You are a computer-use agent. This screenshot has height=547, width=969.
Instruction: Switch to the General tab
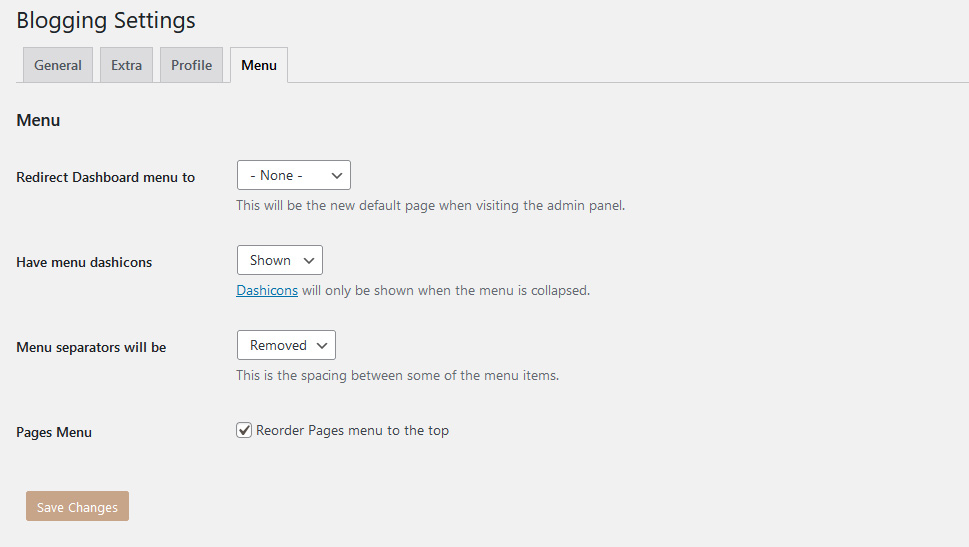click(x=57, y=65)
